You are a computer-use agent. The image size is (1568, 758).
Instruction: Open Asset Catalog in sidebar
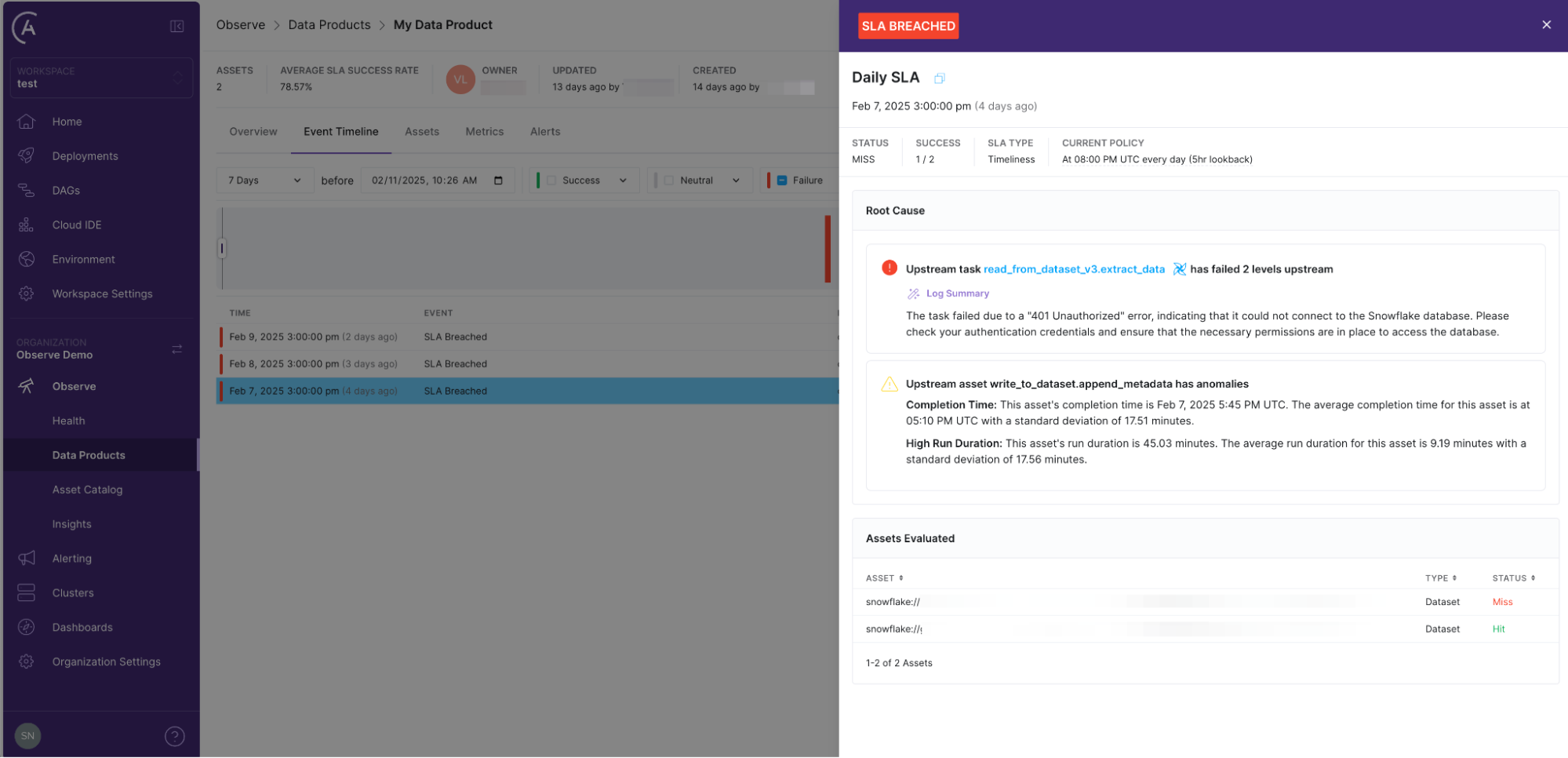click(x=87, y=490)
